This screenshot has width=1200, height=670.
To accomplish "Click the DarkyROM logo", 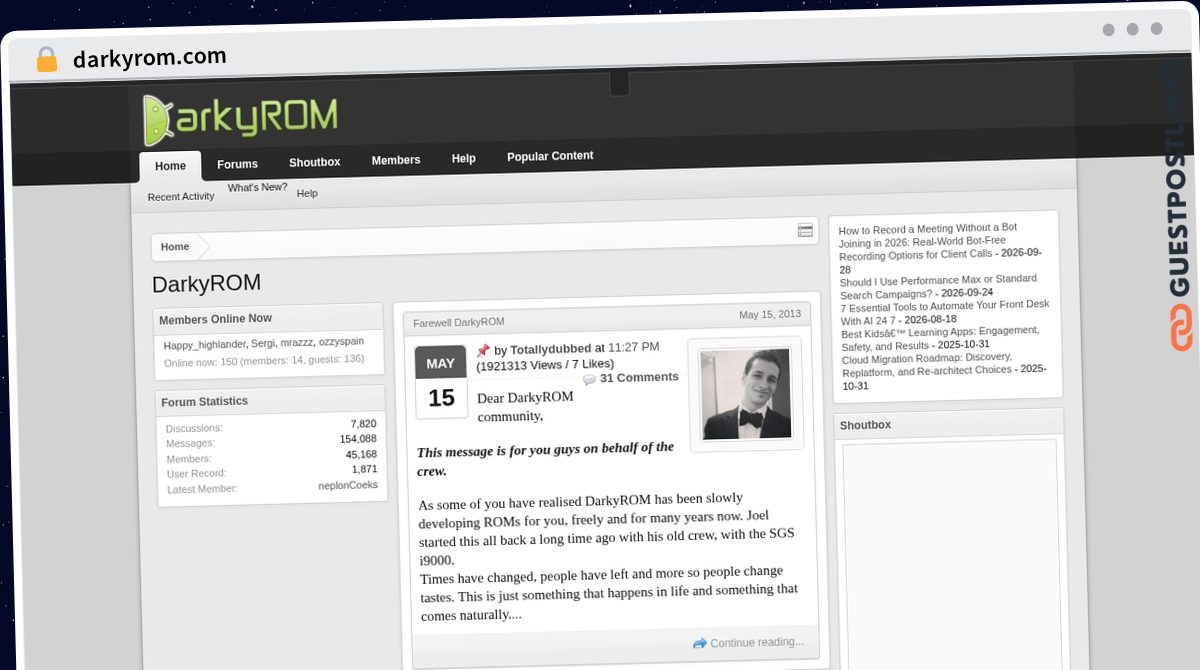I will (x=239, y=119).
